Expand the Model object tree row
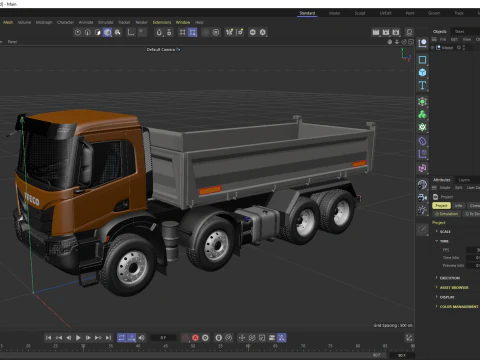 [433, 48]
